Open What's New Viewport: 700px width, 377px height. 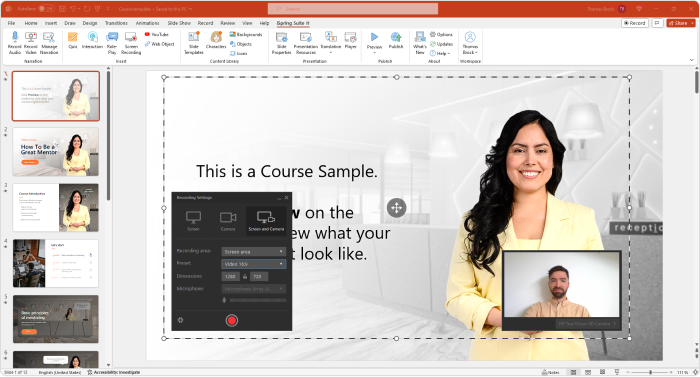tap(420, 43)
